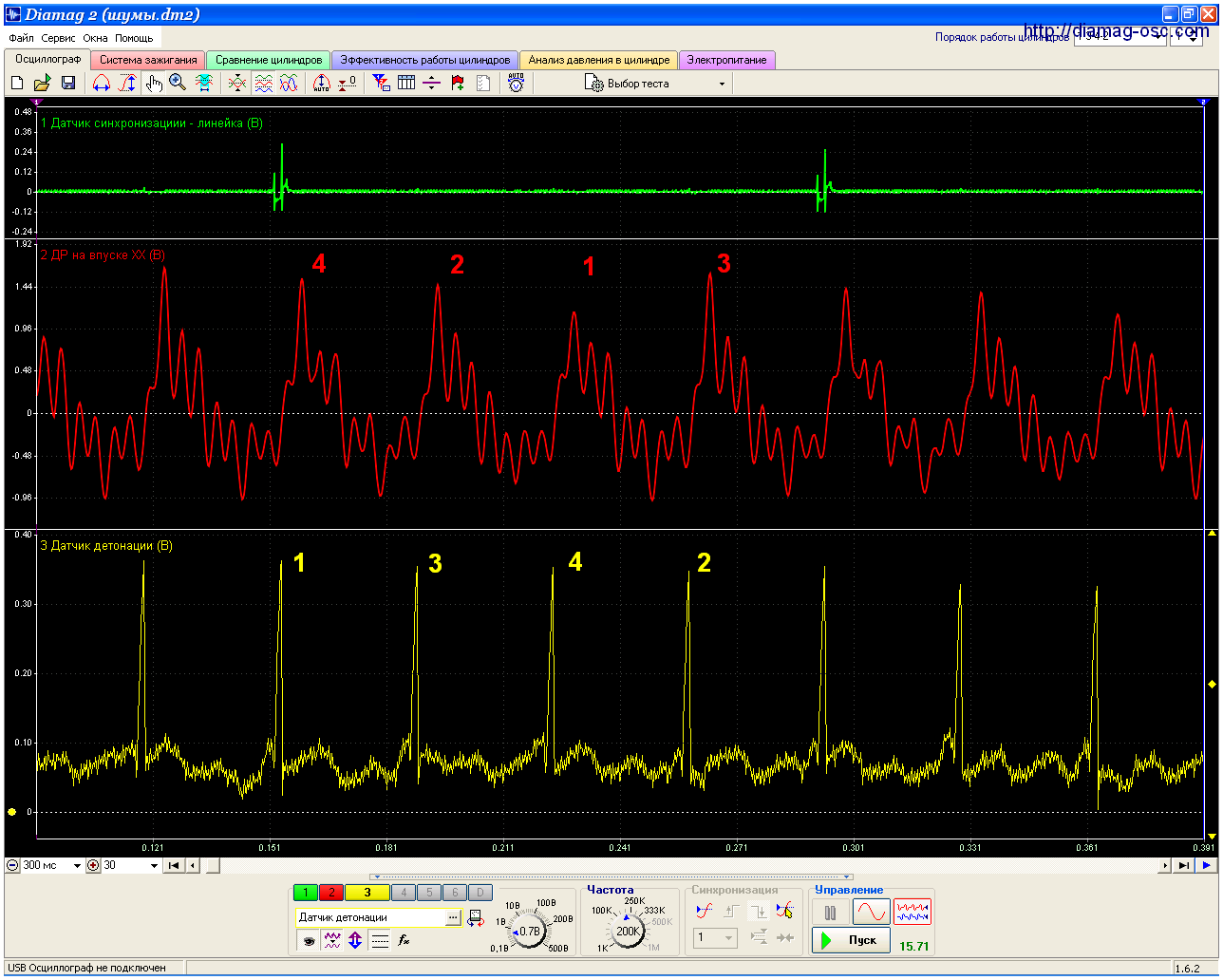Select the magnifier zoom tool
Image resolution: width=1223 pixels, height=980 pixels.
(178, 84)
